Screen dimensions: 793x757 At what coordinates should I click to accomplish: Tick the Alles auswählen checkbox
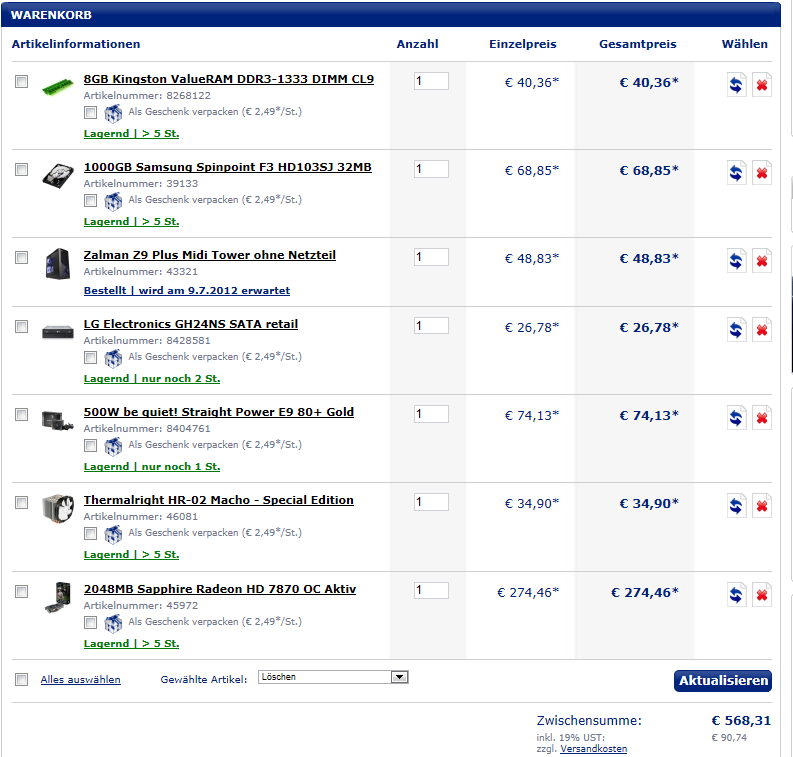pyautogui.click(x=21, y=679)
